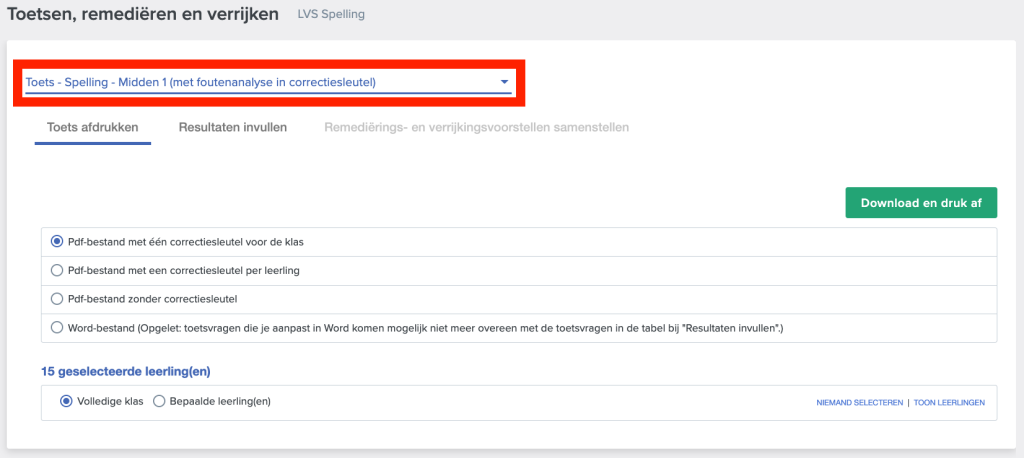Select the Volledige klas radio button
Viewport: 1024px width, 458px height.
click(66, 401)
